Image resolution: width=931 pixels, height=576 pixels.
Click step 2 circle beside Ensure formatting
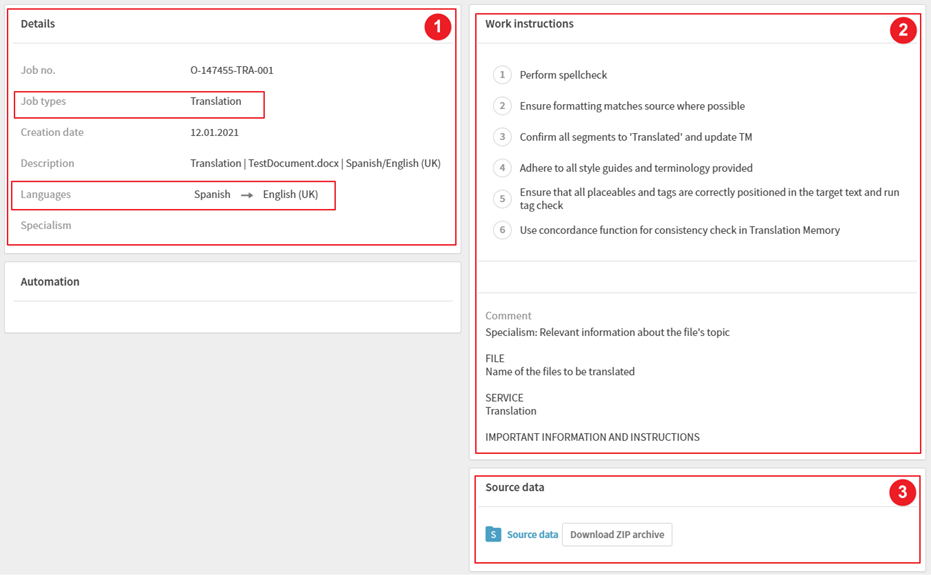click(x=502, y=106)
